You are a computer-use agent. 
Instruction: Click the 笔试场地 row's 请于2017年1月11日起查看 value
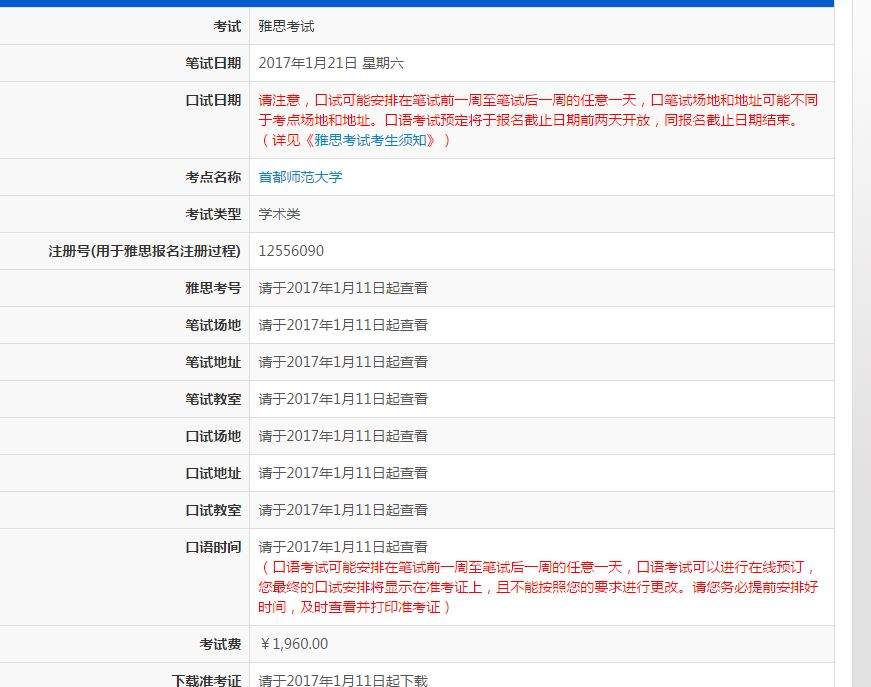(x=343, y=325)
